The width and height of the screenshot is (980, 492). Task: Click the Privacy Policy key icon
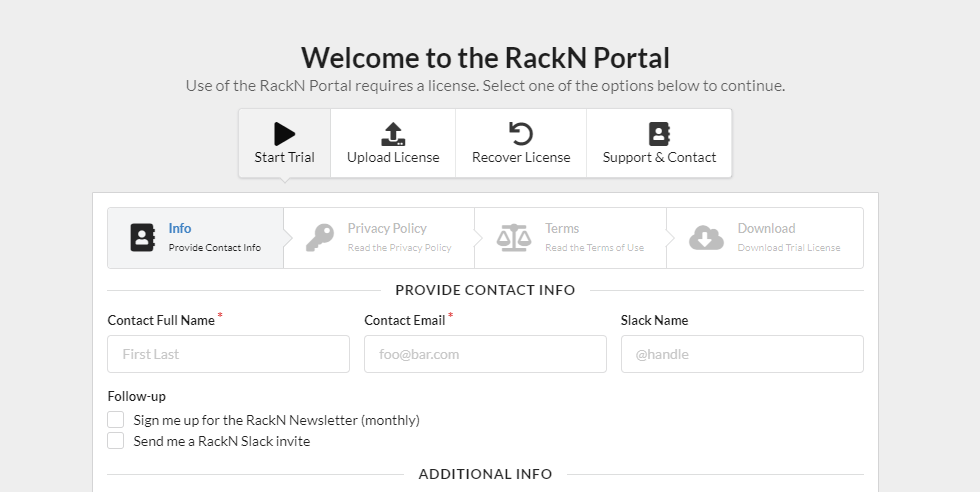coord(320,238)
